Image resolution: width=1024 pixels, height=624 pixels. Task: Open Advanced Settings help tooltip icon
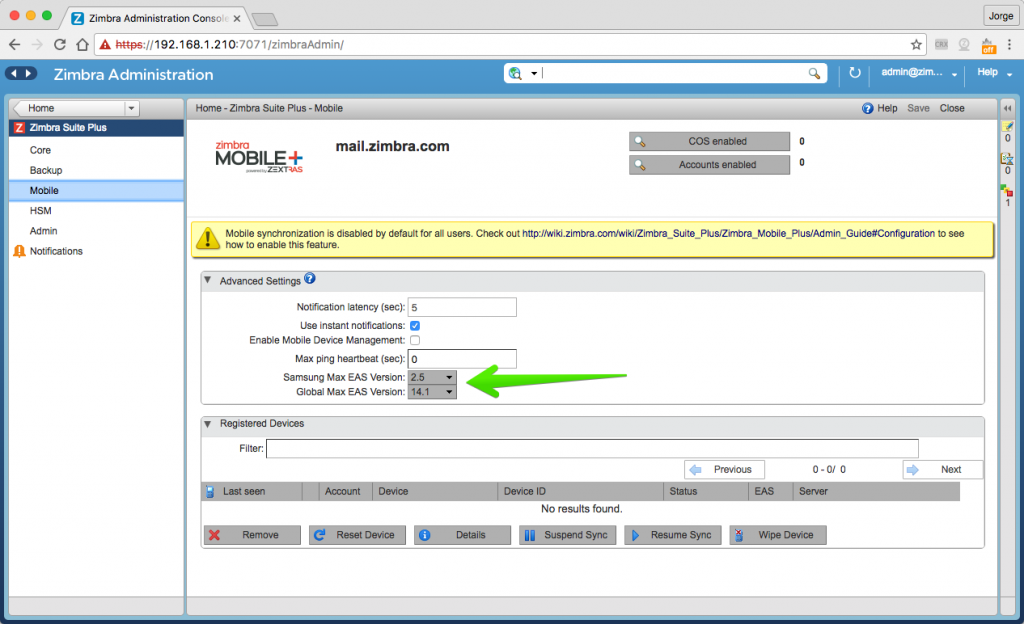(310, 279)
